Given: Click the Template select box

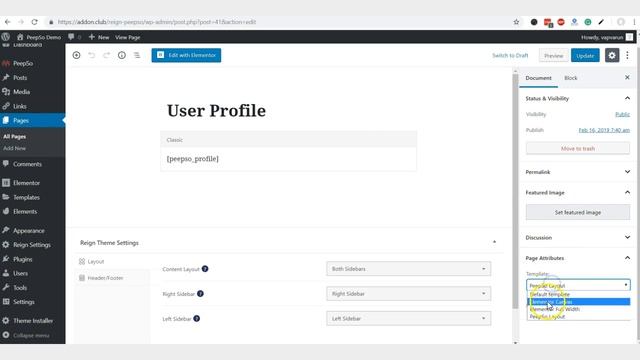Looking at the screenshot, I should coord(578,285).
